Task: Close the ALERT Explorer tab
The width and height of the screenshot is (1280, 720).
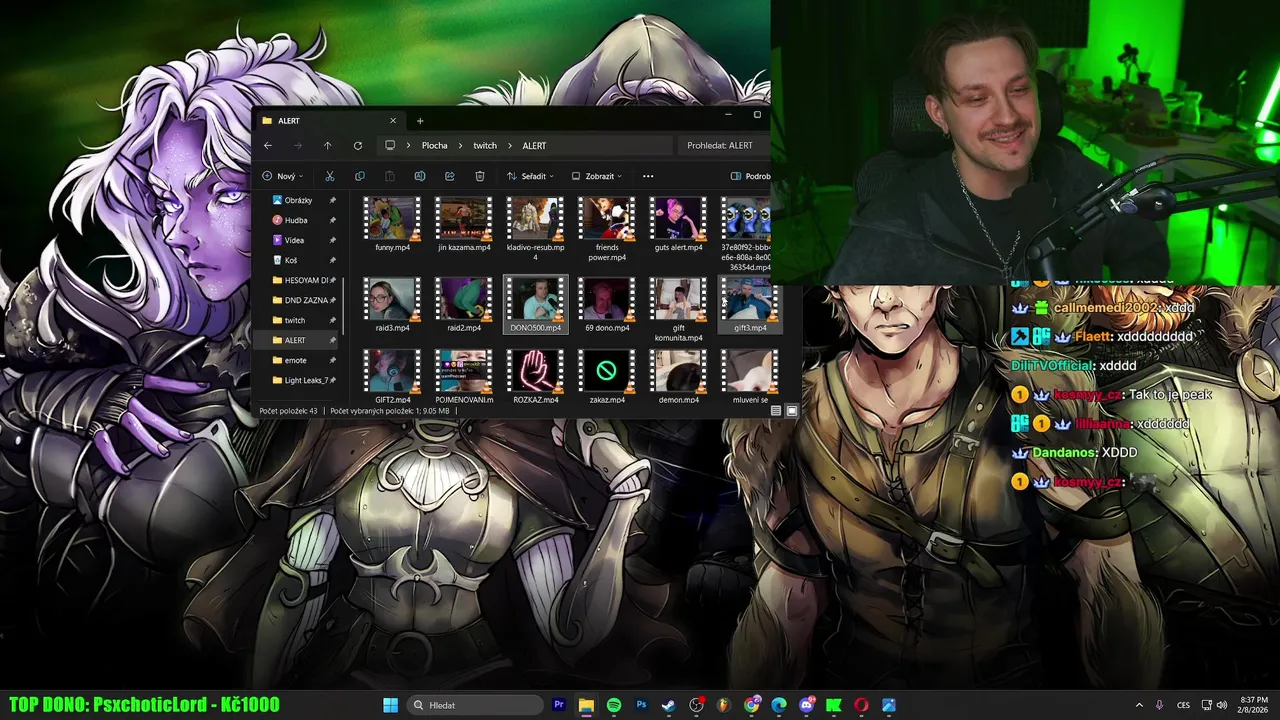Action: click(x=392, y=121)
